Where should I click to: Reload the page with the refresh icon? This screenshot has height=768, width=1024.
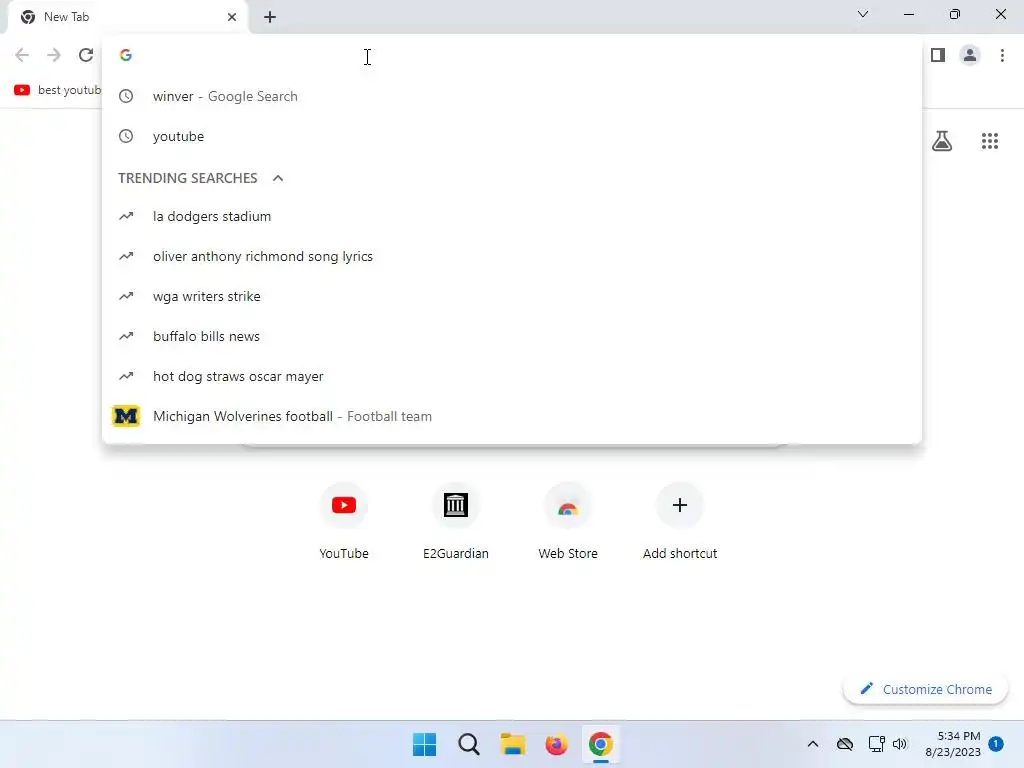click(86, 55)
